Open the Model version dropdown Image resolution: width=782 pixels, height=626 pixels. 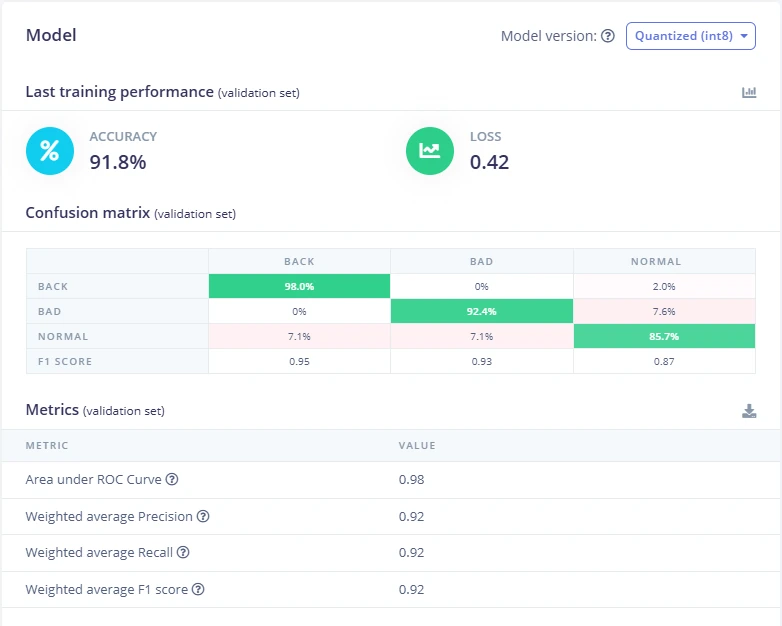pos(690,36)
